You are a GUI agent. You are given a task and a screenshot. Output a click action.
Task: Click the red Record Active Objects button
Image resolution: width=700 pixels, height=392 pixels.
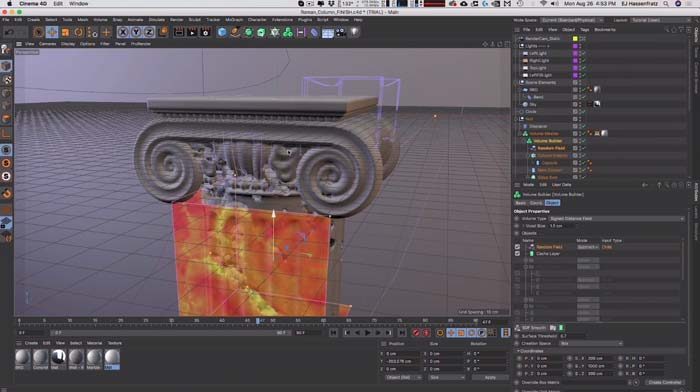click(416, 333)
